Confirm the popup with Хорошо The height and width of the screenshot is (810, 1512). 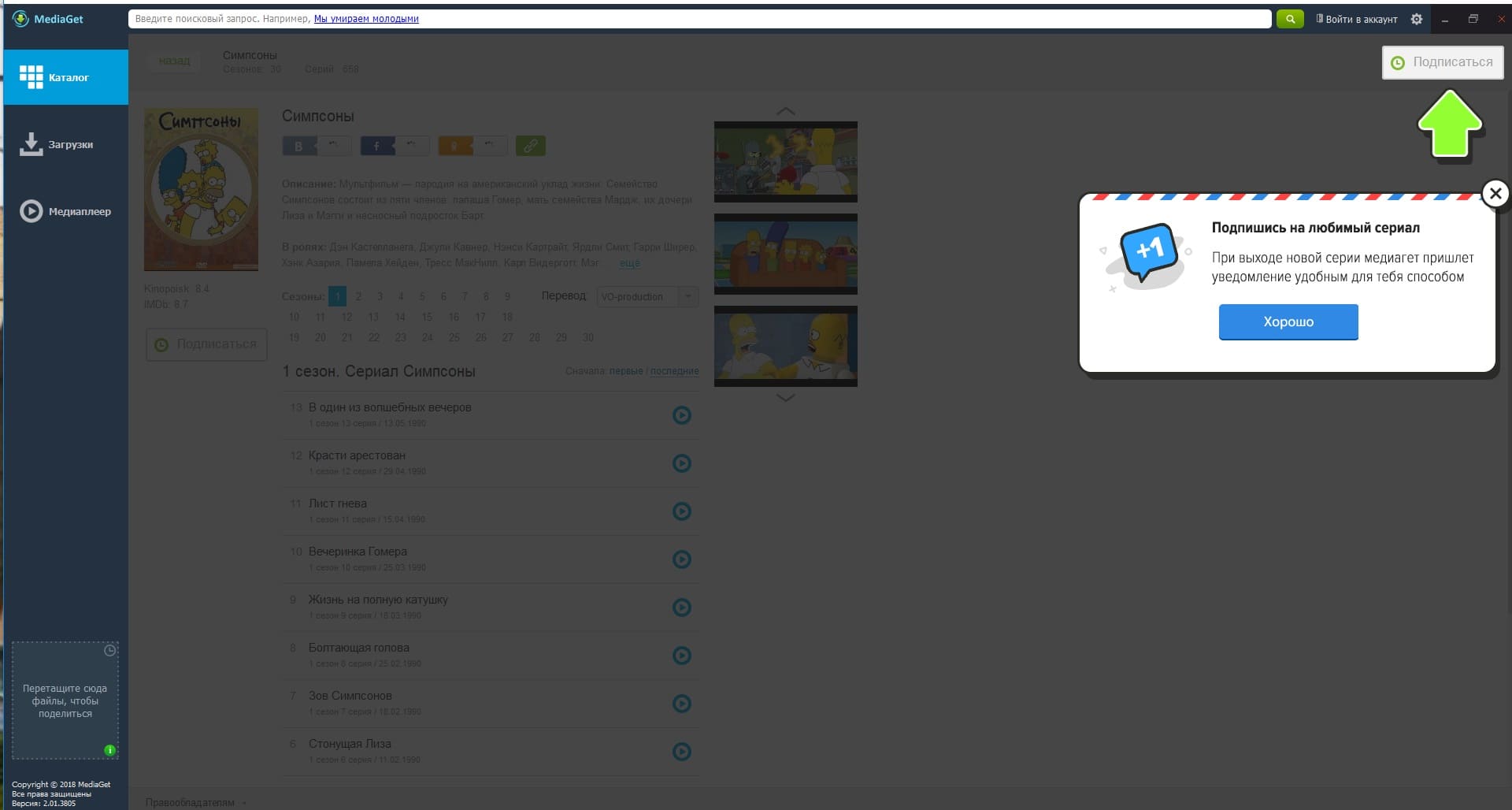(1288, 321)
